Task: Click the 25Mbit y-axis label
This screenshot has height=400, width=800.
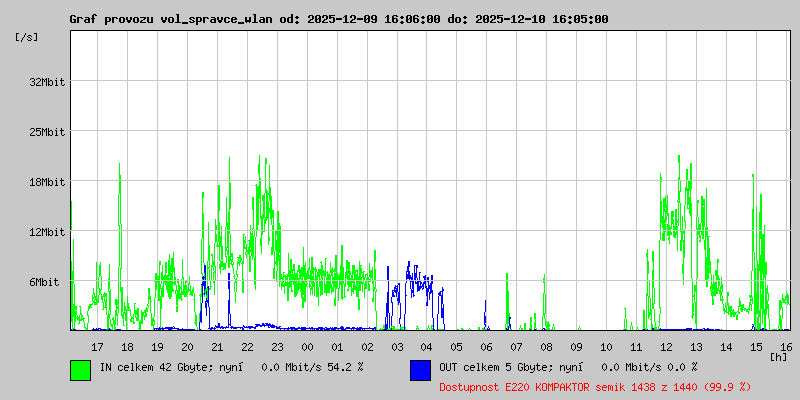Action: pos(47,132)
